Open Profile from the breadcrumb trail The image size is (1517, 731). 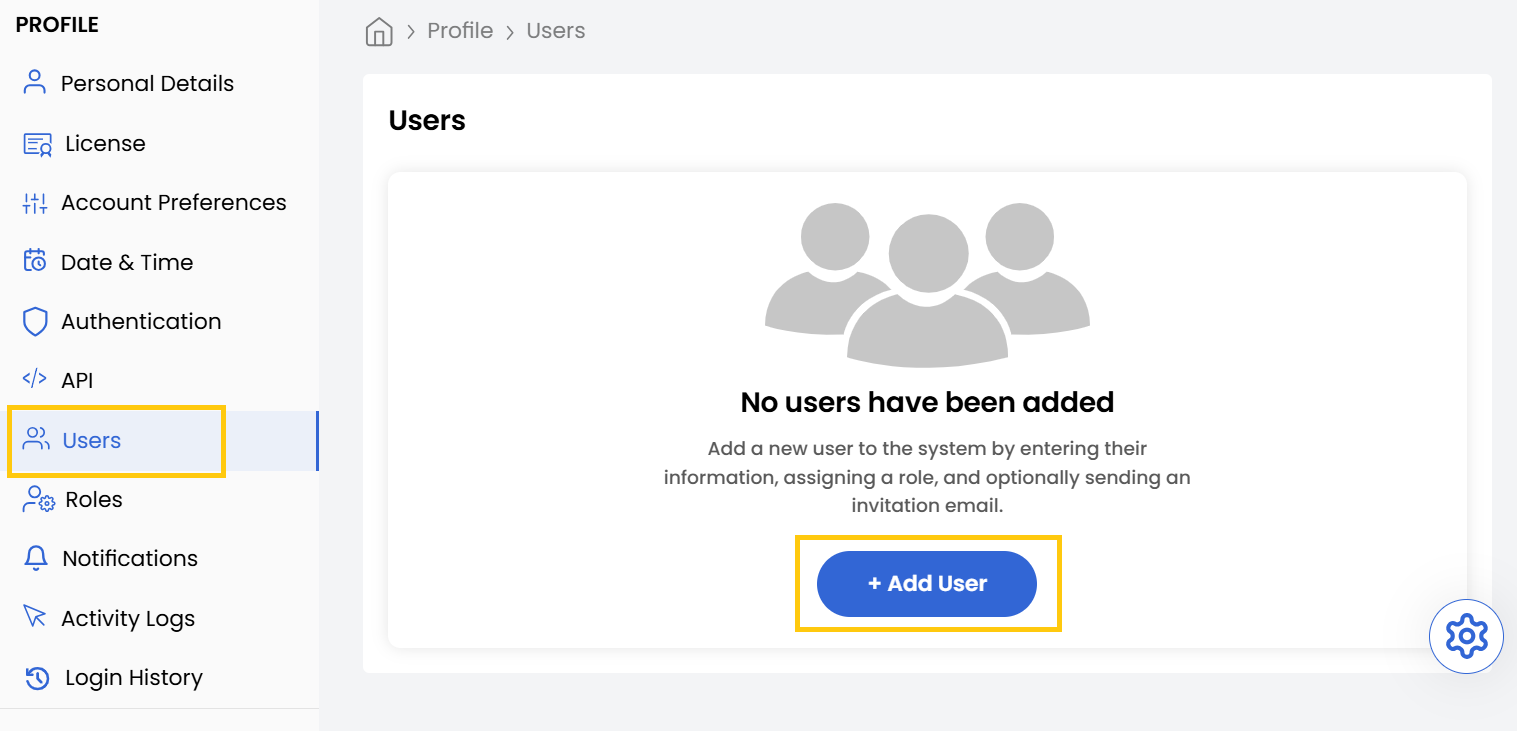pos(460,31)
